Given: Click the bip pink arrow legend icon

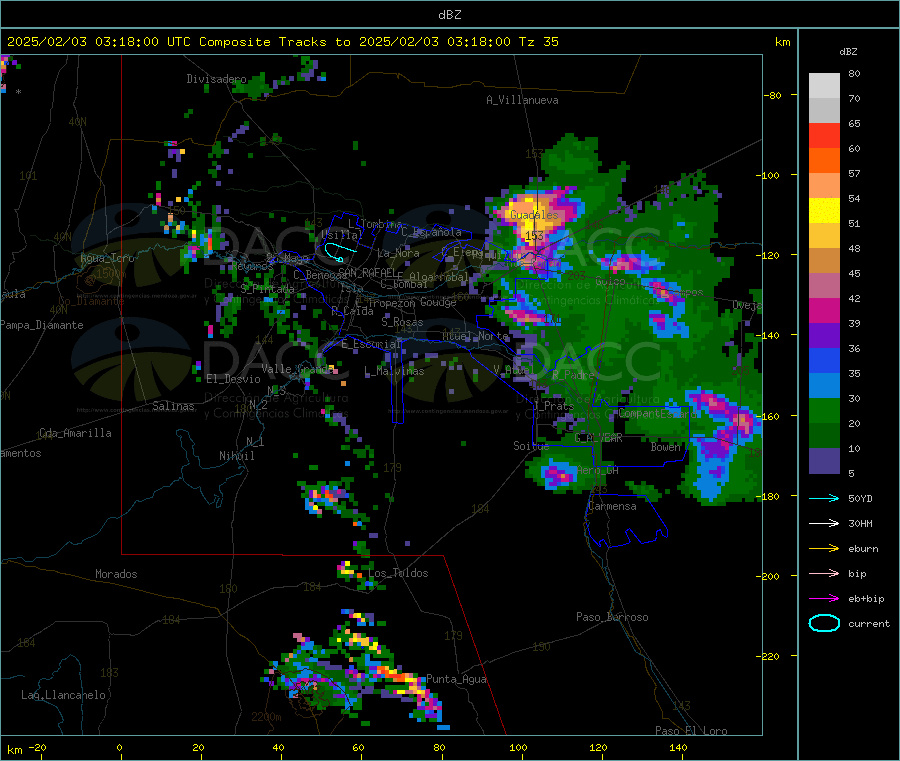Looking at the screenshot, I should click(x=824, y=573).
